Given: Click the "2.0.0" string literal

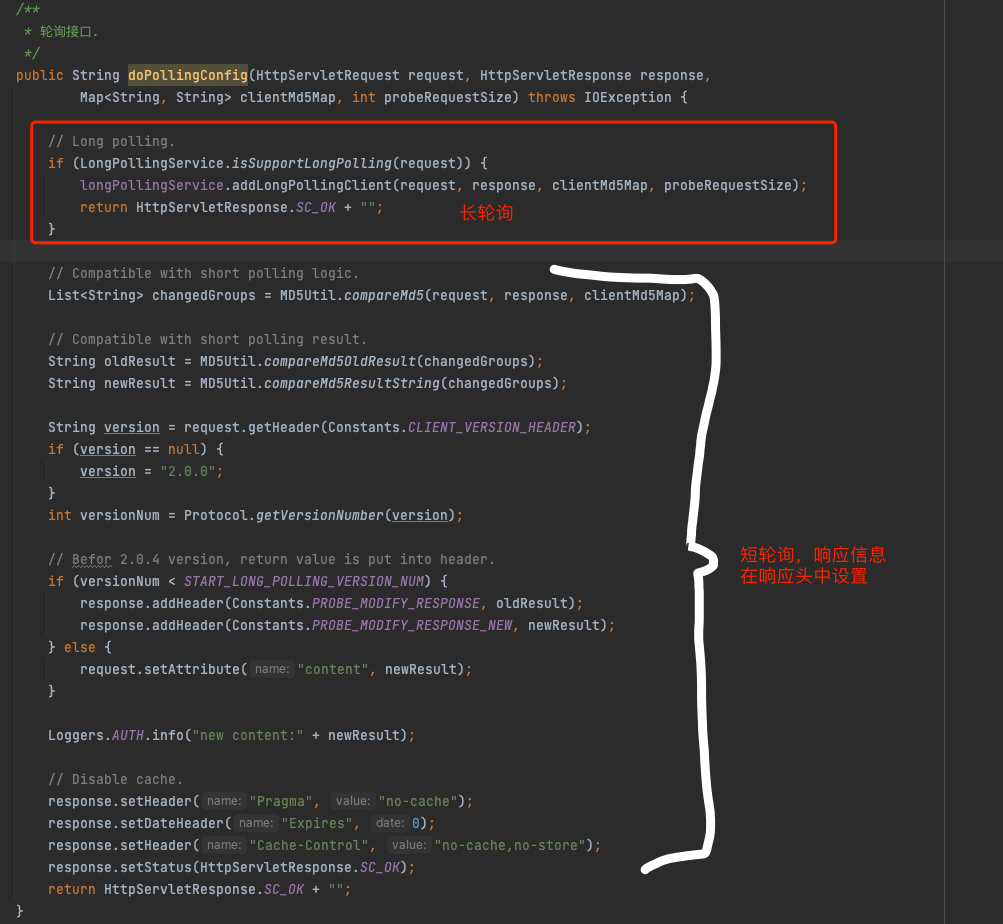Looking at the screenshot, I should click(187, 472).
